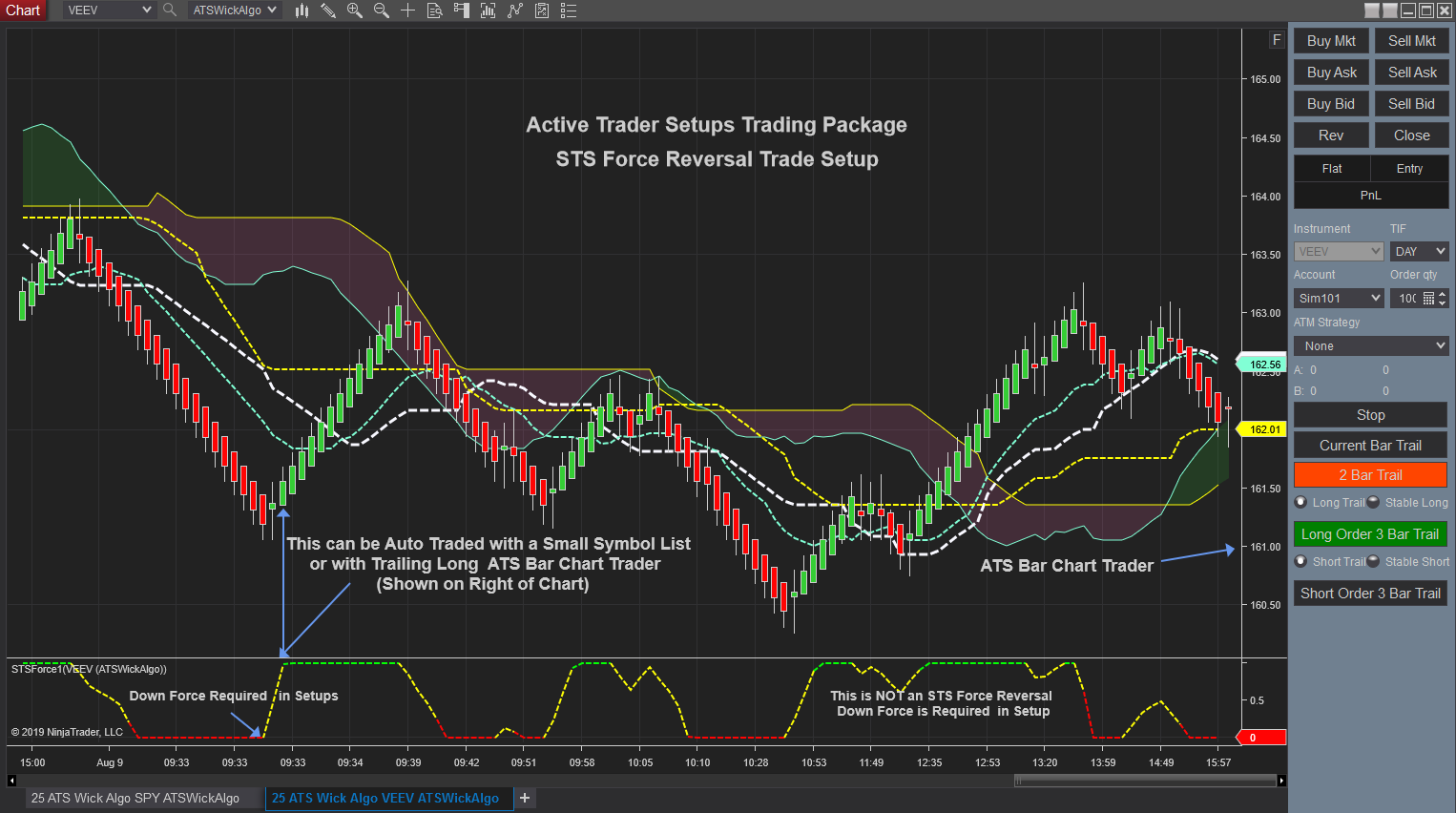Image resolution: width=1456 pixels, height=813 pixels.
Task: Click the Sell Bid button
Action: [x=1412, y=104]
